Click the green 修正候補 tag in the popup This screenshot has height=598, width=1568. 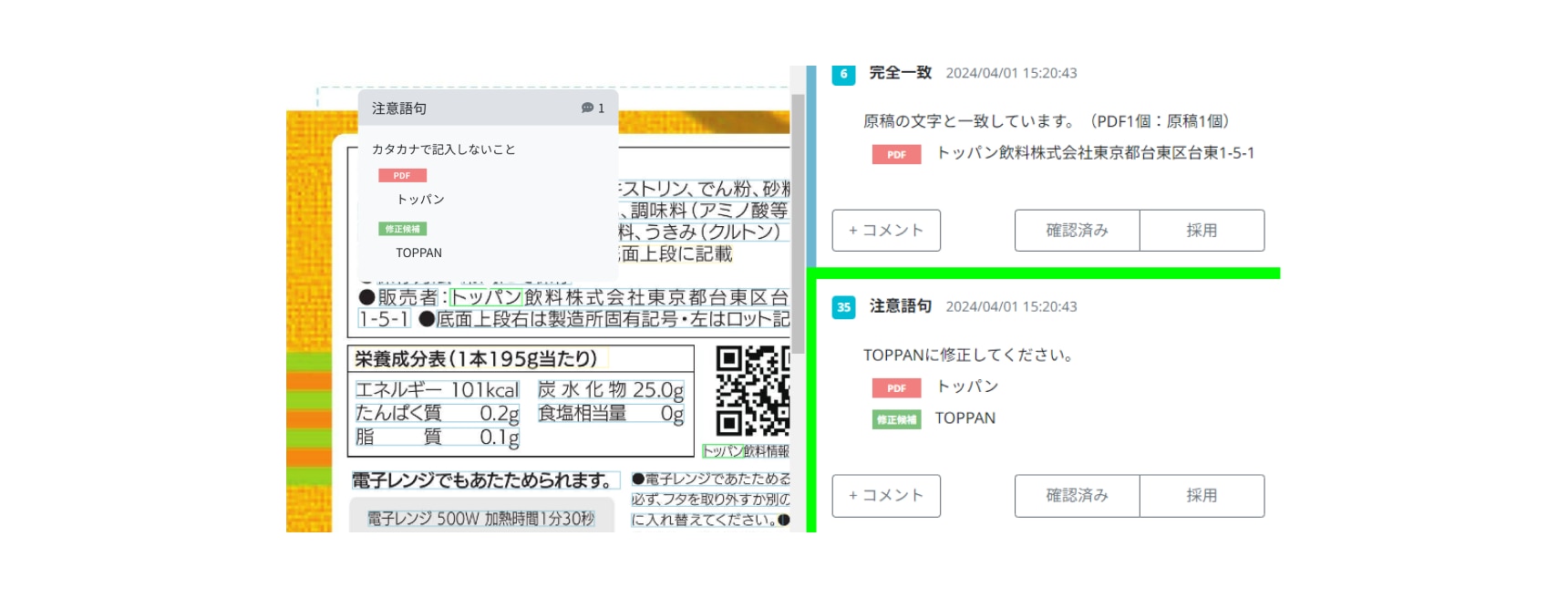pyautogui.click(x=402, y=229)
